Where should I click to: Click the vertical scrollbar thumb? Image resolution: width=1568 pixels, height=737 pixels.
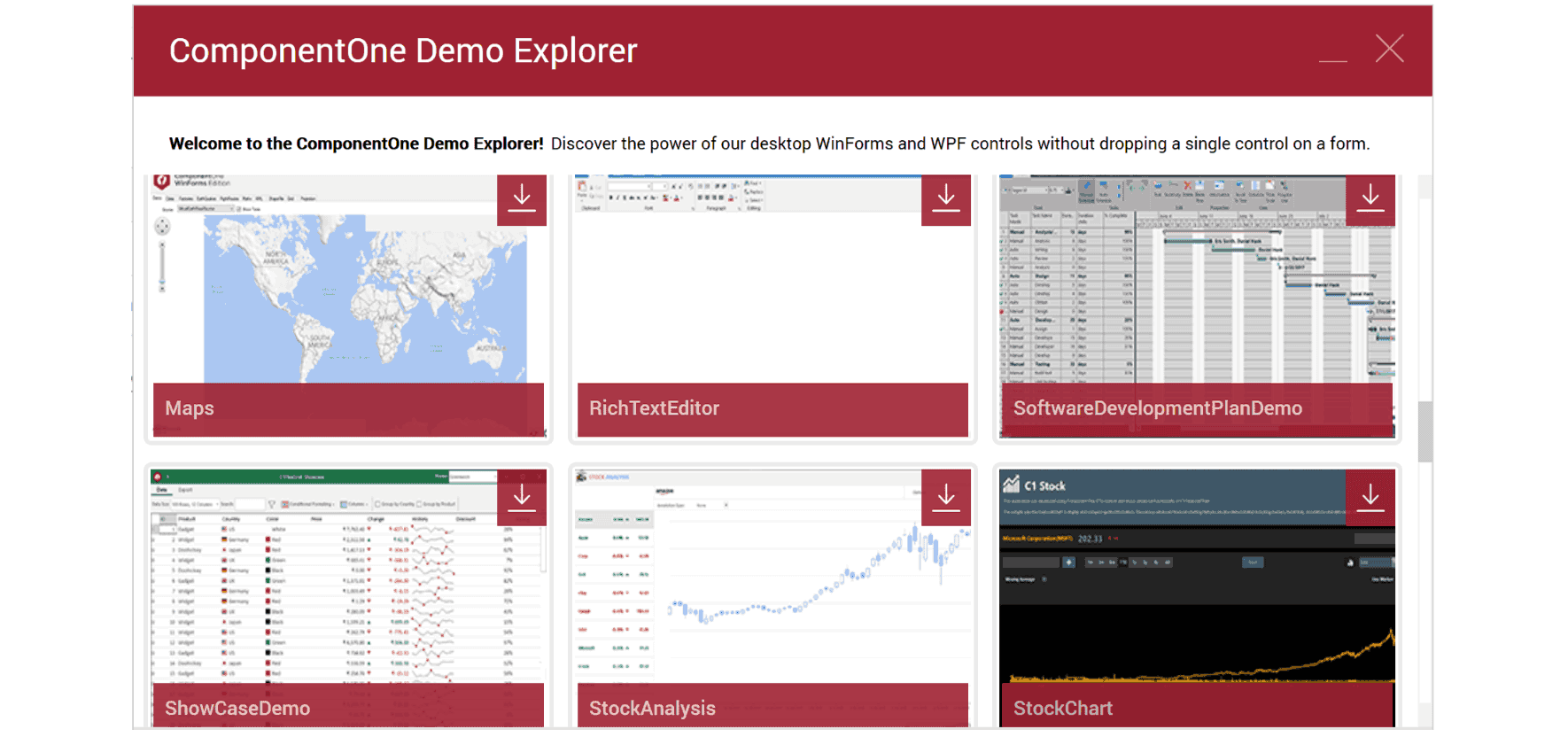pos(1424,431)
